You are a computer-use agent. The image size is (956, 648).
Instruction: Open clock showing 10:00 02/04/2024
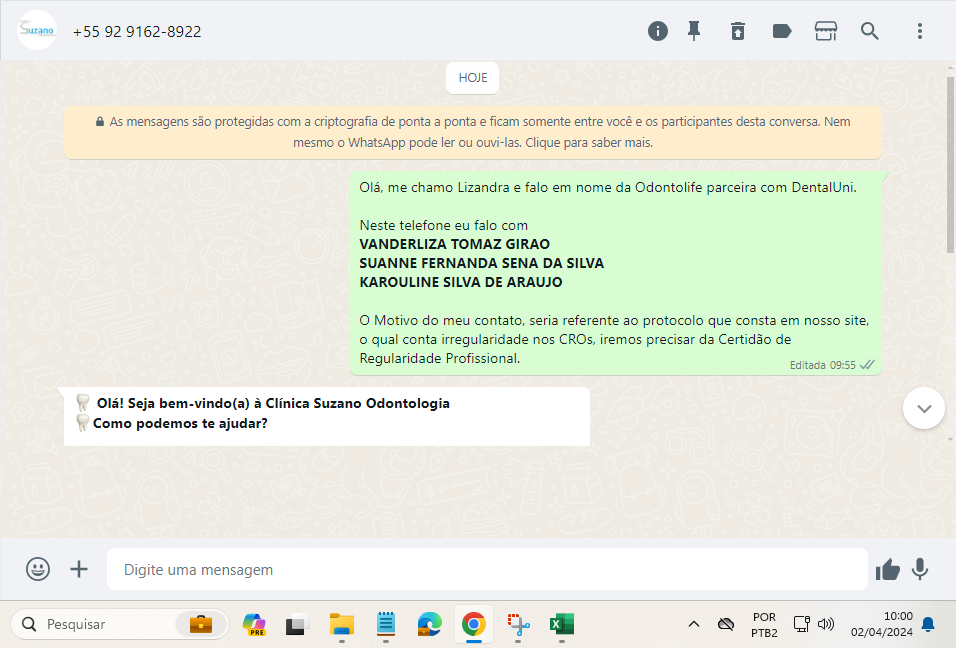pos(882,624)
